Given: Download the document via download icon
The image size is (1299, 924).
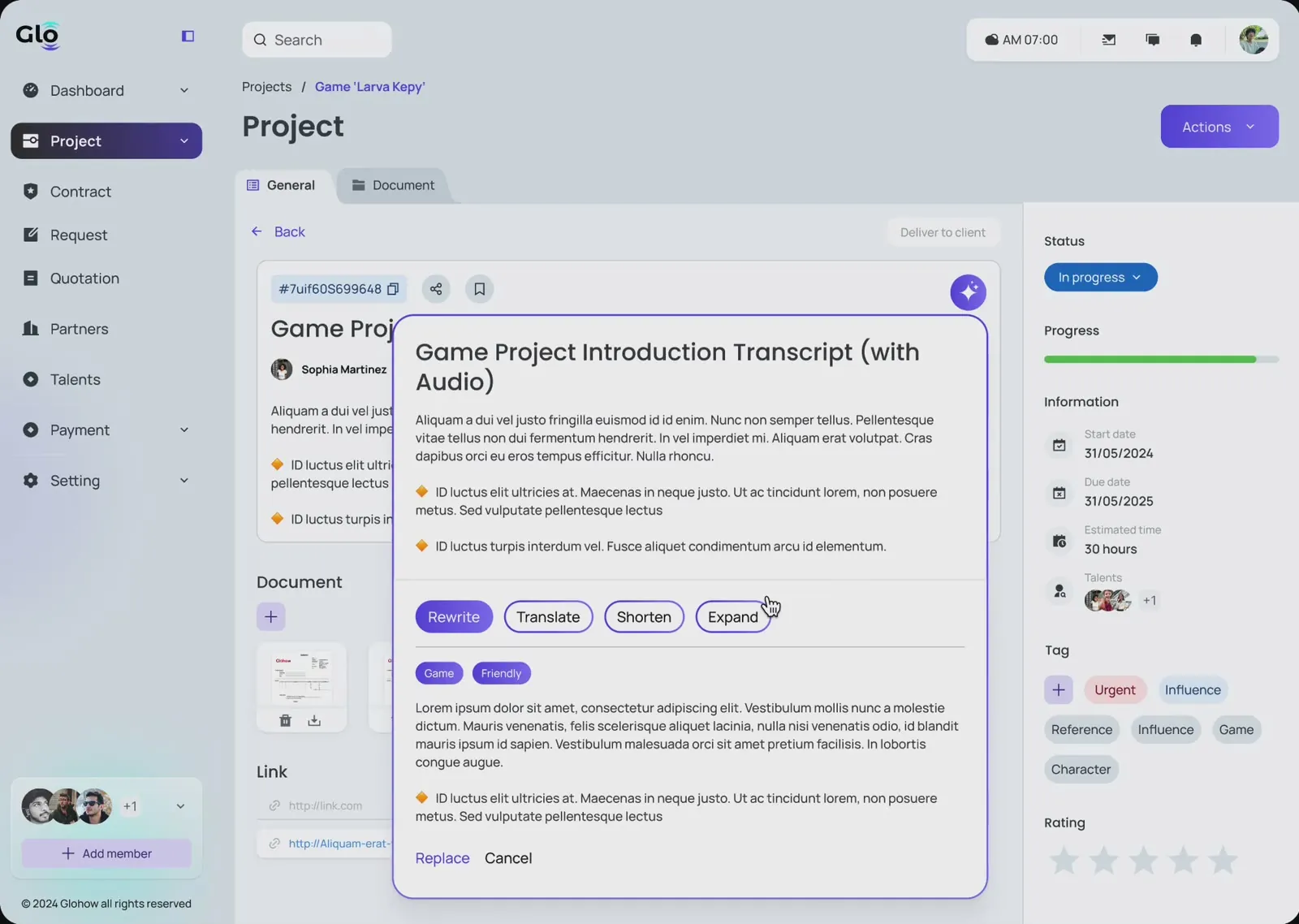Looking at the screenshot, I should [314, 720].
